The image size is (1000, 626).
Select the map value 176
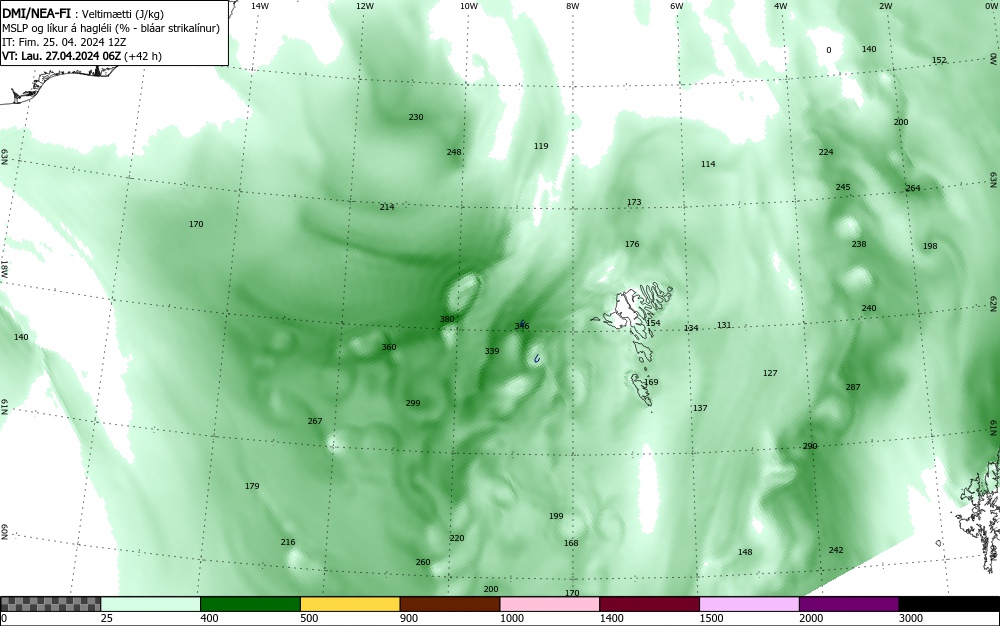click(x=632, y=244)
